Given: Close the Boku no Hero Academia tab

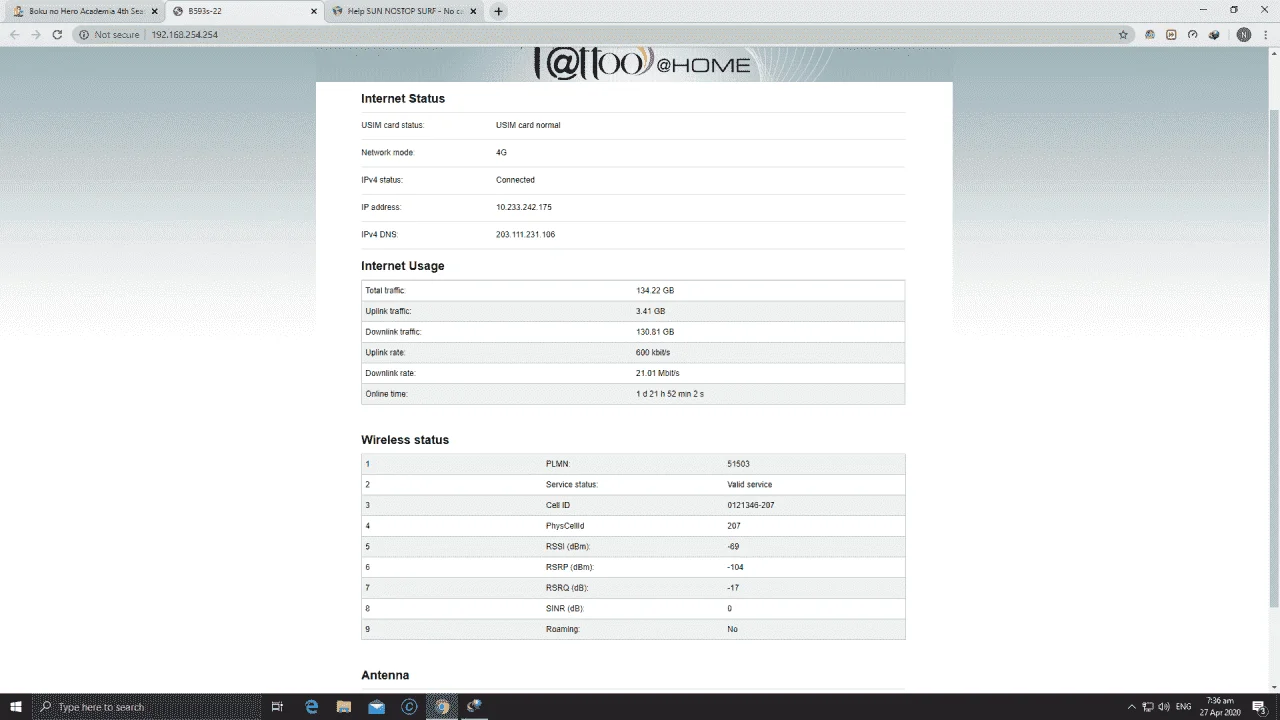Looking at the screenshot, I should 155,11.
